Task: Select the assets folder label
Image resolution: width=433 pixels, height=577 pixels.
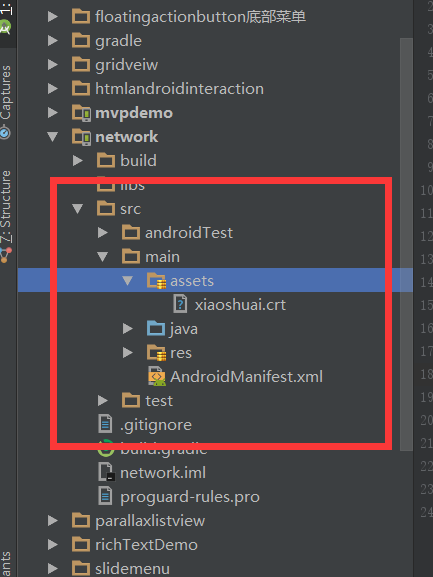Action: (x=192, y=281)
